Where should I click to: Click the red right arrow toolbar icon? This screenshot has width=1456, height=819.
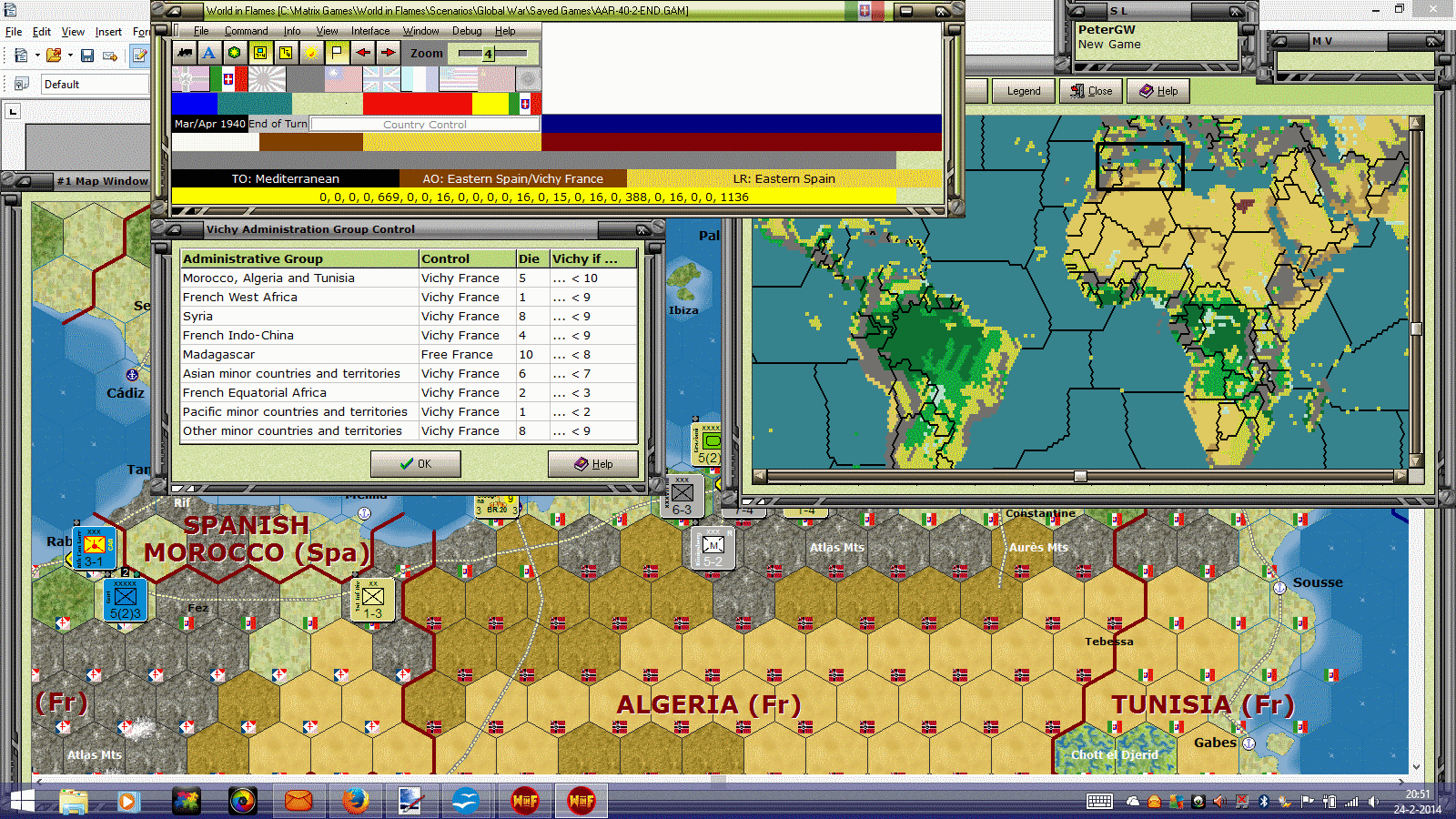388,53
